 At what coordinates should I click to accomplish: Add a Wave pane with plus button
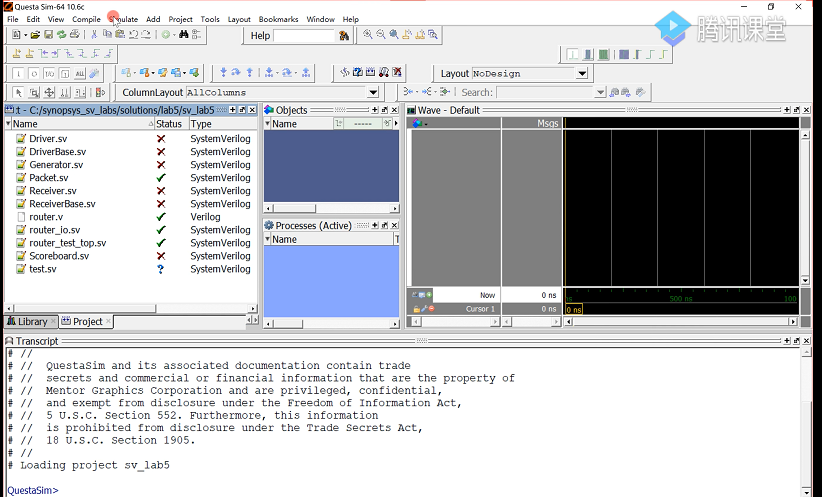pyautogui.click(x=787, y=110)
